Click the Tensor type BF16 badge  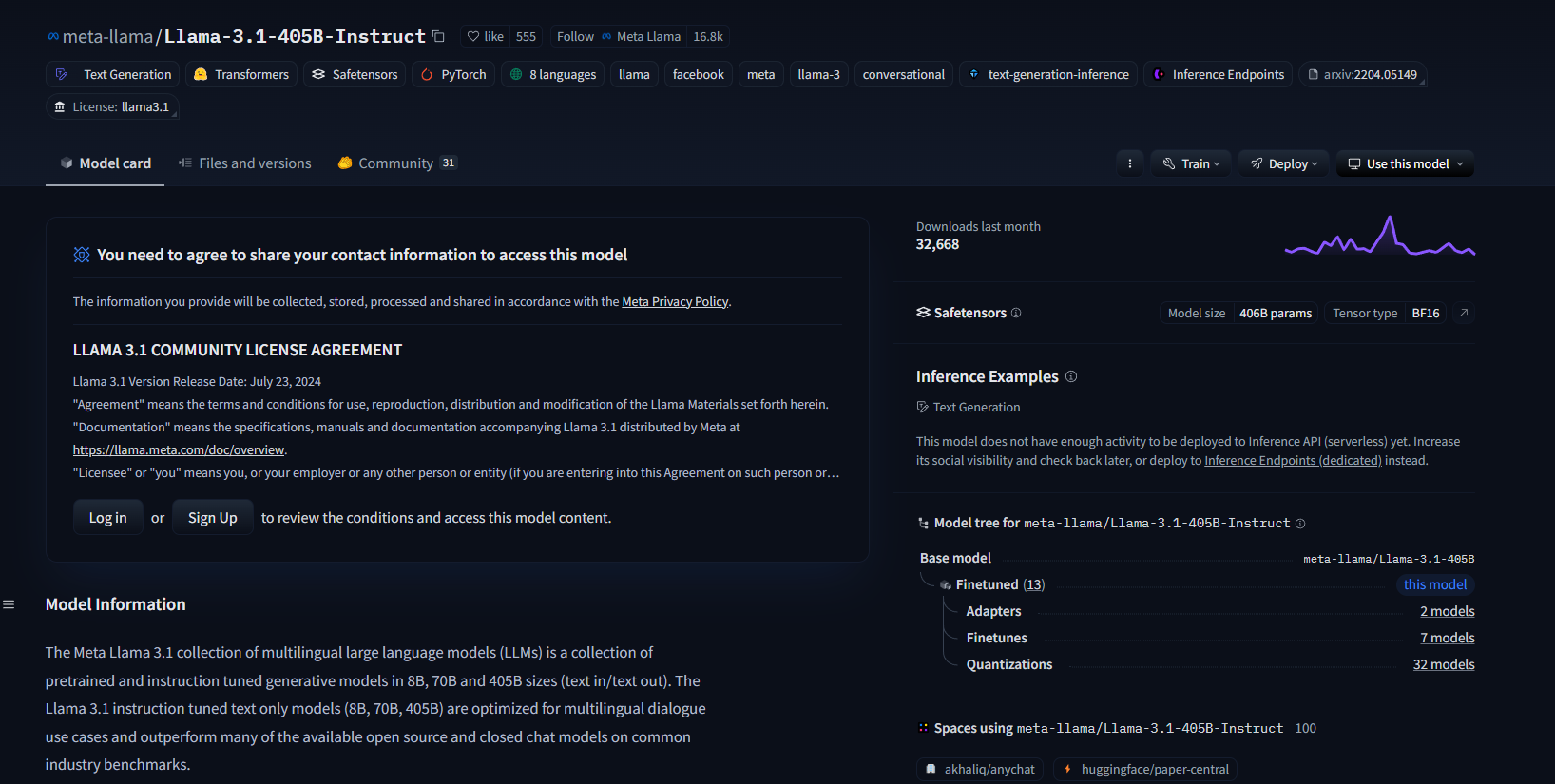tap(1386, 313)
